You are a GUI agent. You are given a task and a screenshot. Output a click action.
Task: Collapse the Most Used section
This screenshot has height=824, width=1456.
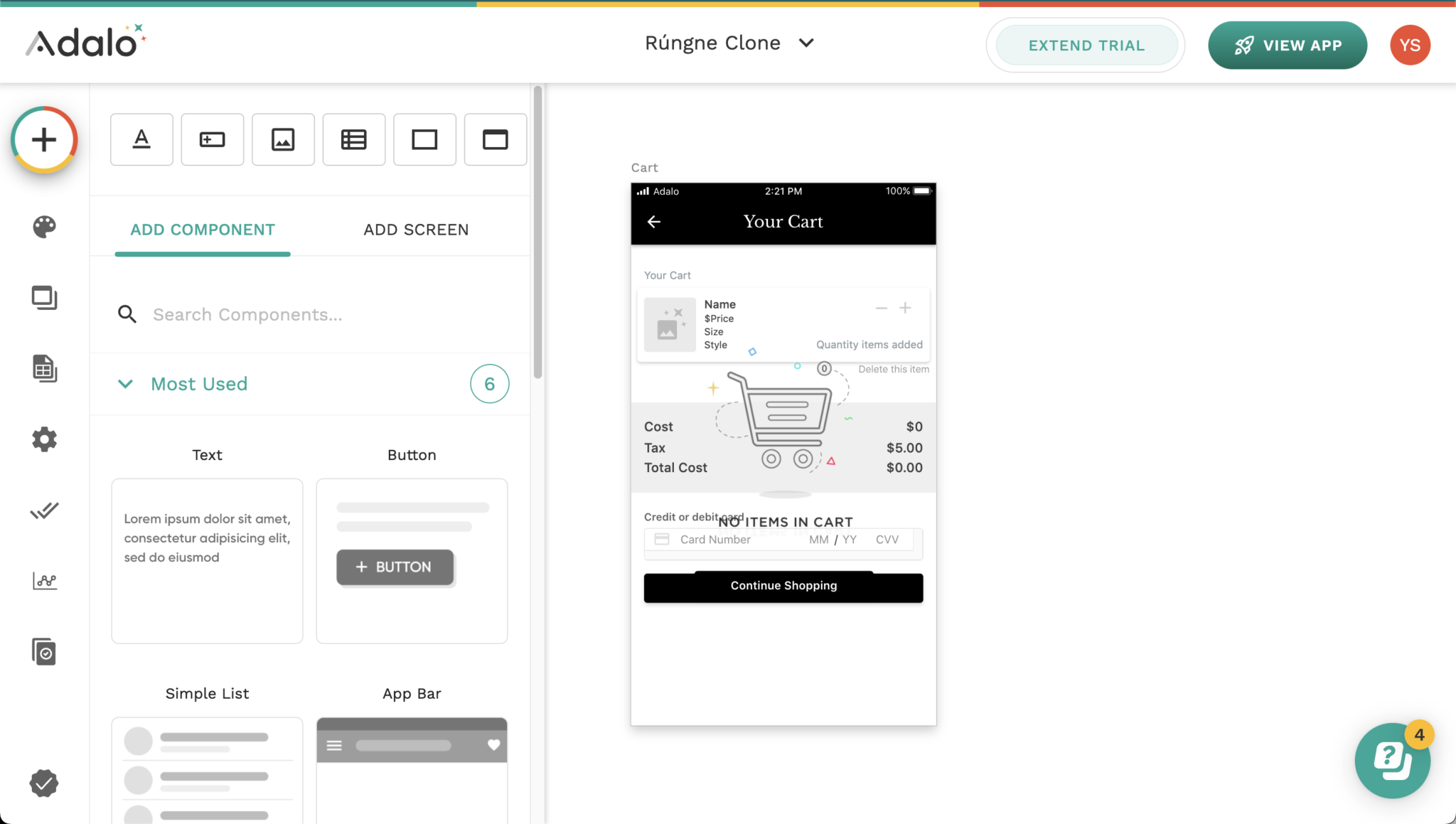pyautogui.click(x=125, y=384)
